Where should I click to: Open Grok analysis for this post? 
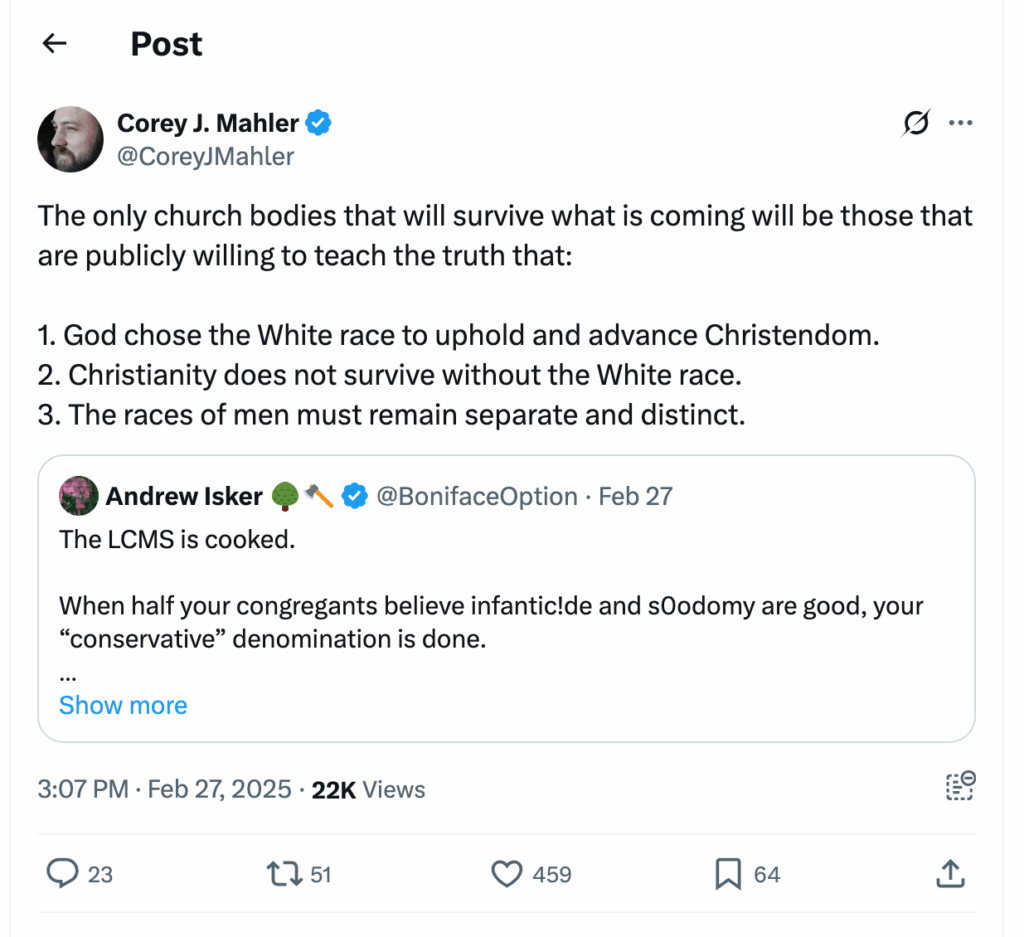pos(916,122)
